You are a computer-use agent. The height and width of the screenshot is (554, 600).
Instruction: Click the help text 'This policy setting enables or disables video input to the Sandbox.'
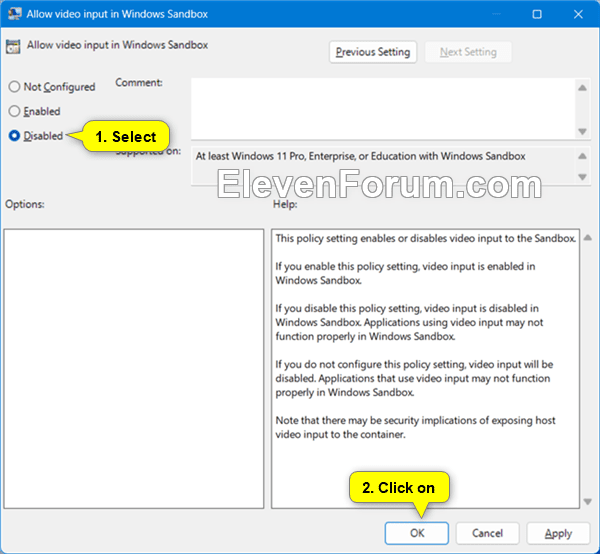coord(426,238)
